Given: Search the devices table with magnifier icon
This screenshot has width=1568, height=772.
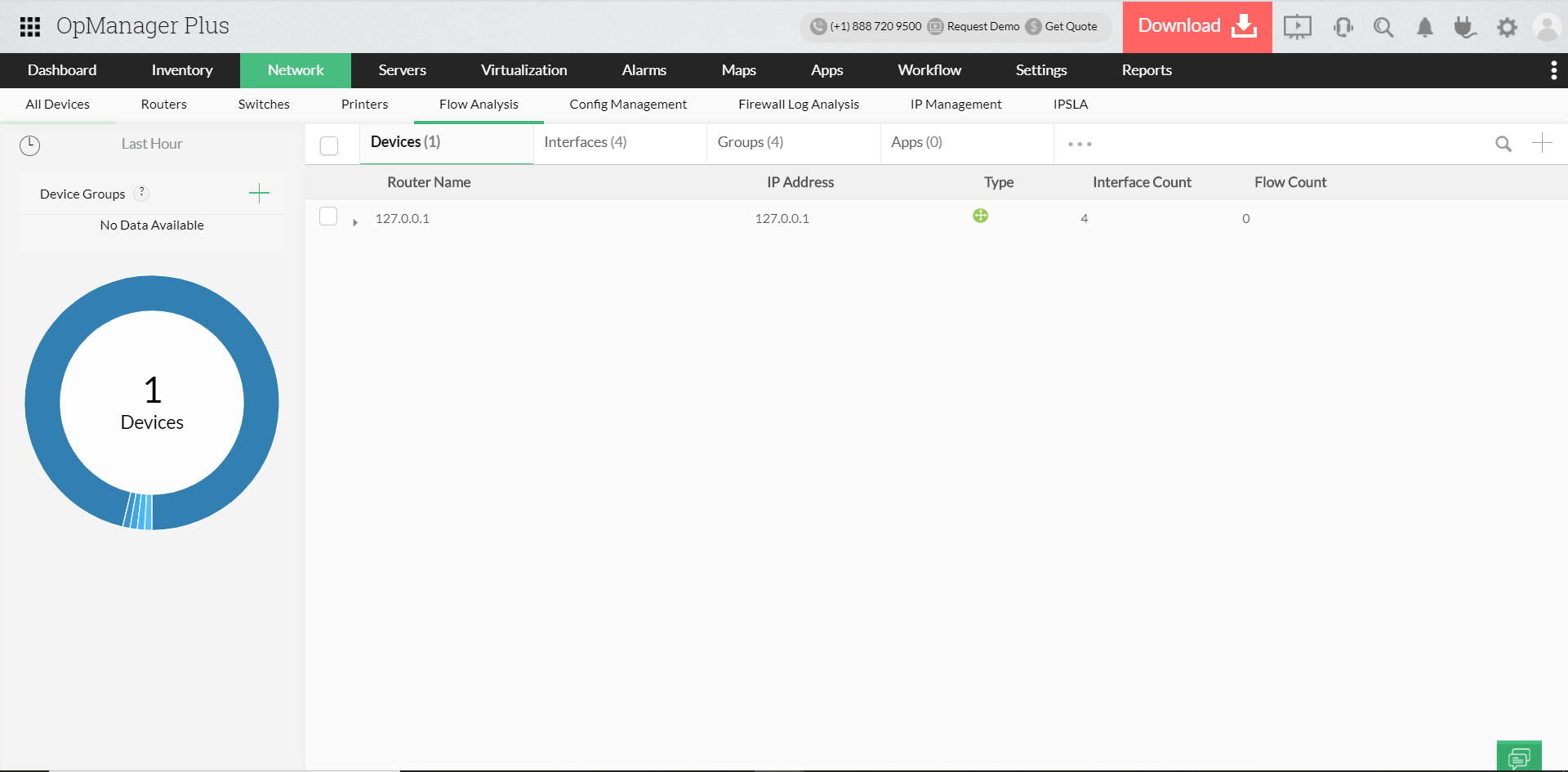Looking at the screenshot, I should pyautogui.click(x=1503, y=144).
